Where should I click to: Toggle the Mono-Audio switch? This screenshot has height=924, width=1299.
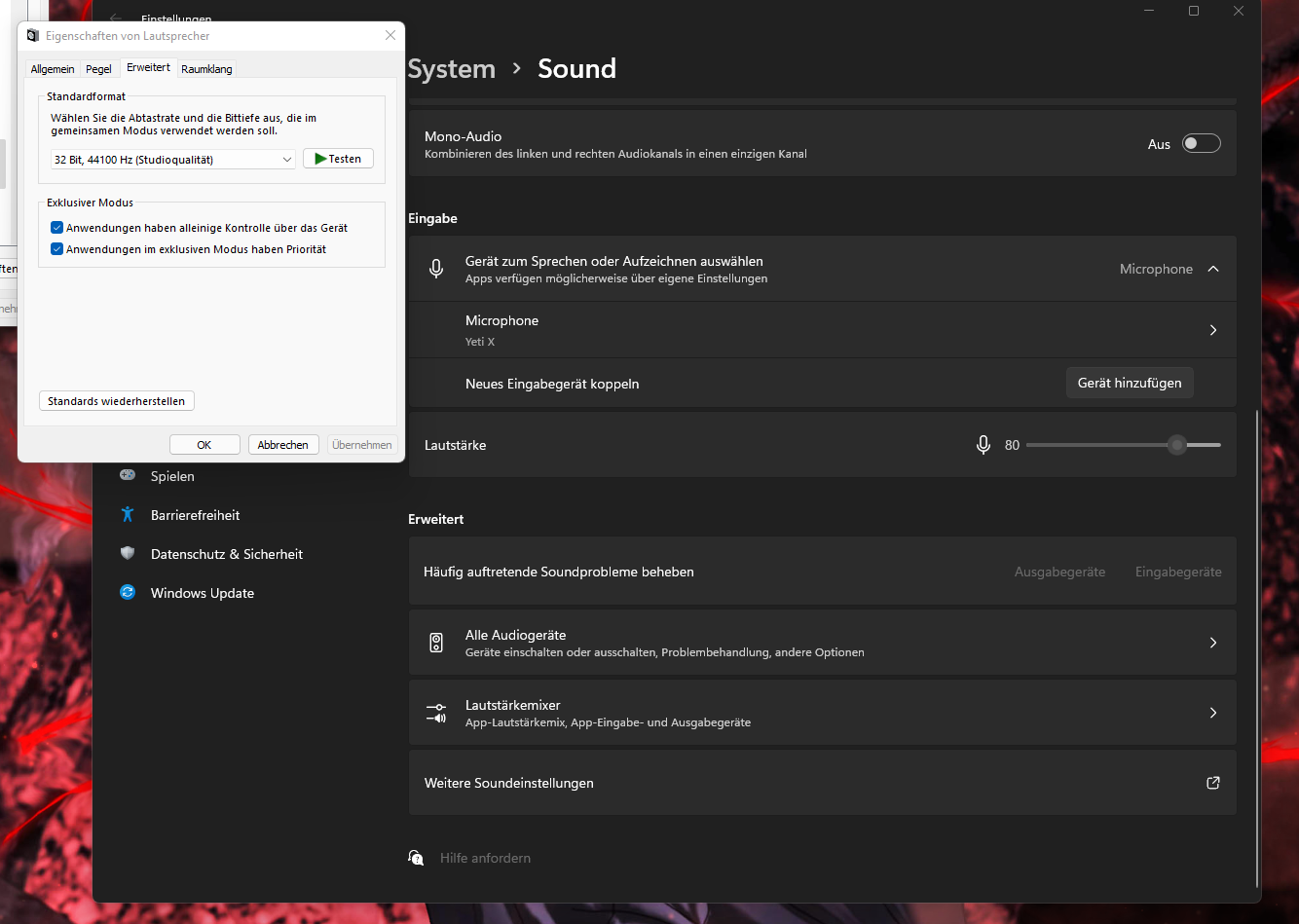click(1201, 143)
